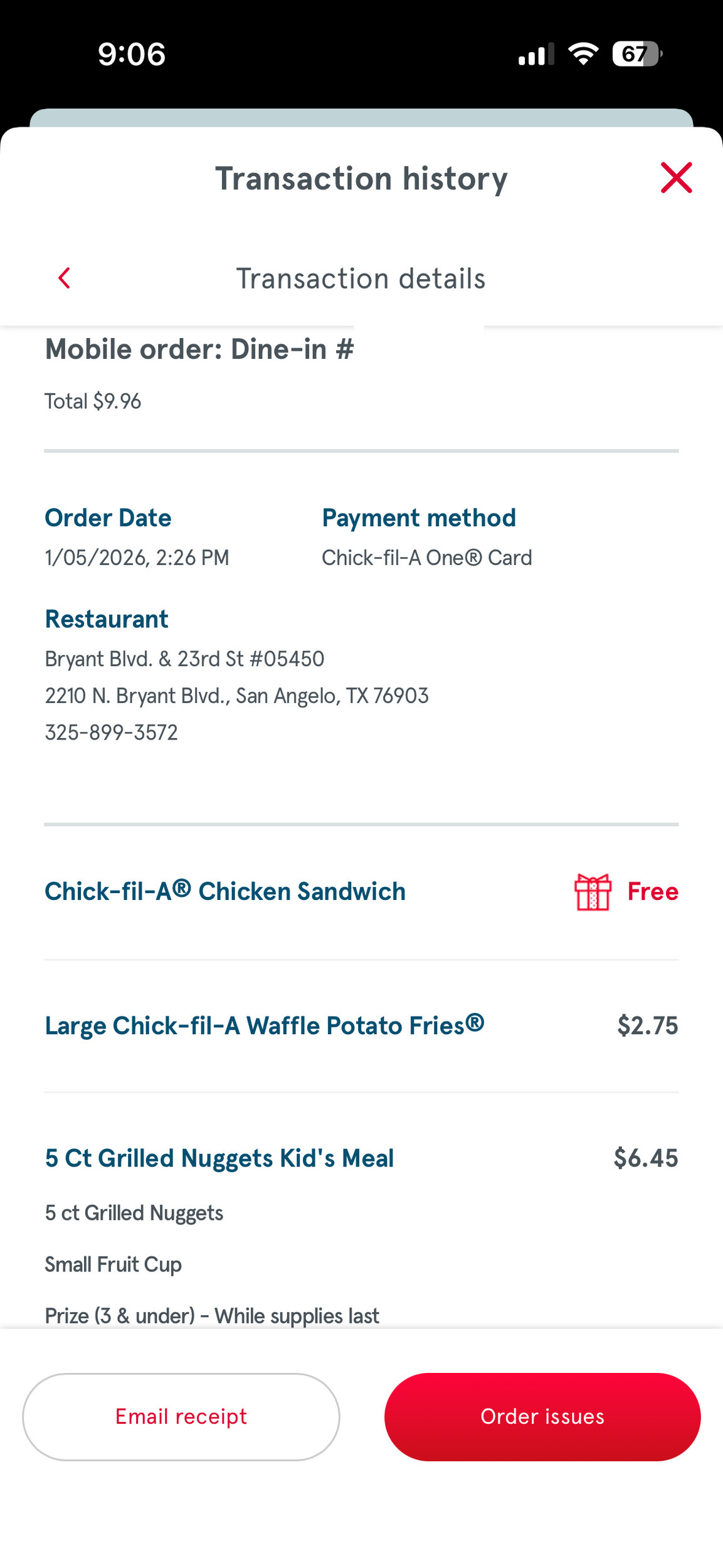
Task: Tap the 9:06 clock in status bar
Action: [x=132, y=54]
